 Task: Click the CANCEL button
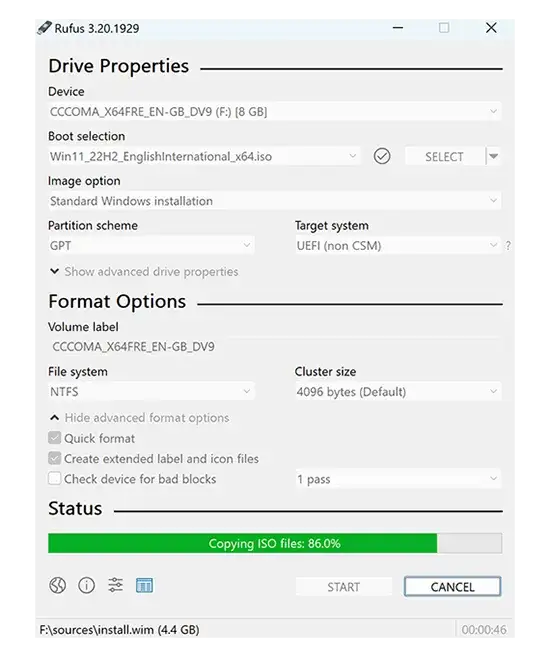pyautogui.click(x=452, y=587)
